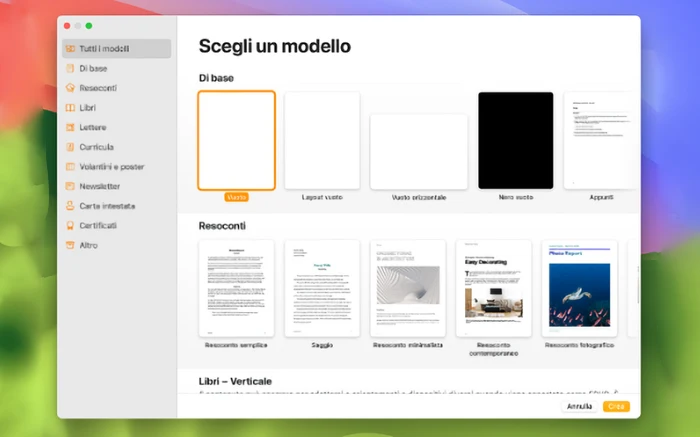
Task: Click the Libri – Verticale section heading
Action: click(x=235, y=381)
